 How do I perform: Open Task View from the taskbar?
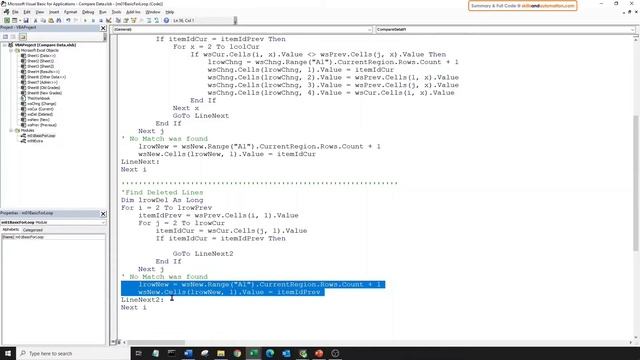[x=139, y=353]
